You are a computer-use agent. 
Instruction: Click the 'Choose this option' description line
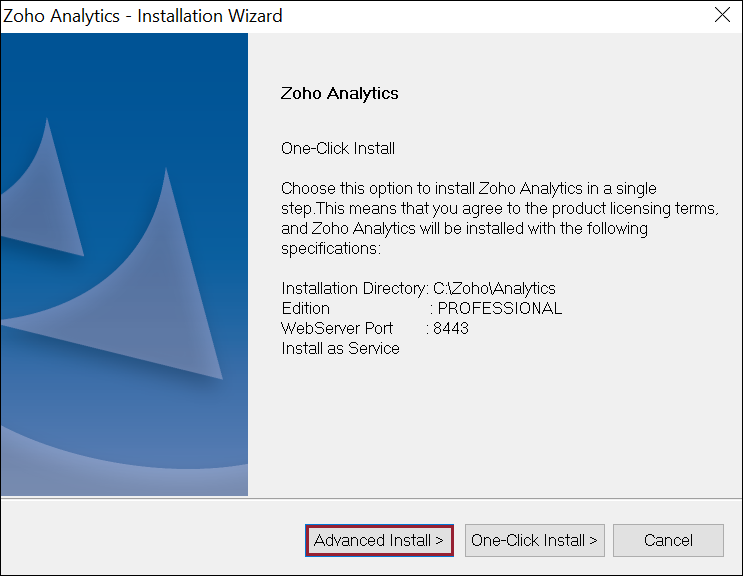468,188
